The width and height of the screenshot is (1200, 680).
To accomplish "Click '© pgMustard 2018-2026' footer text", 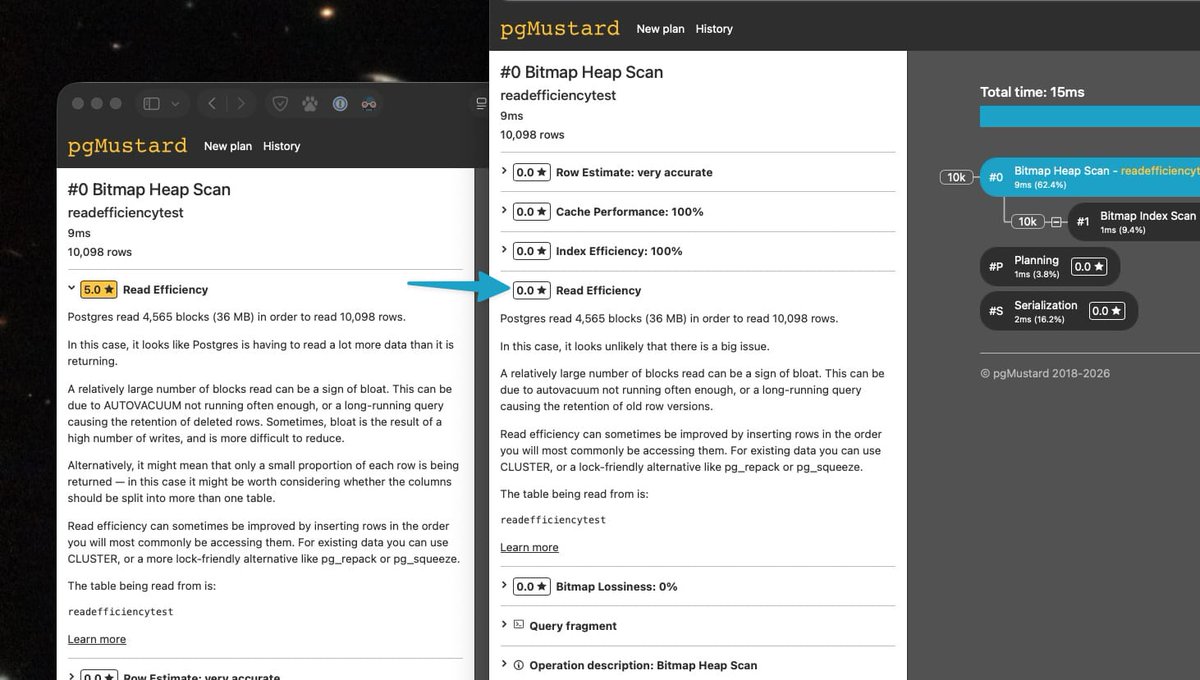I will tap(1045, 374).
